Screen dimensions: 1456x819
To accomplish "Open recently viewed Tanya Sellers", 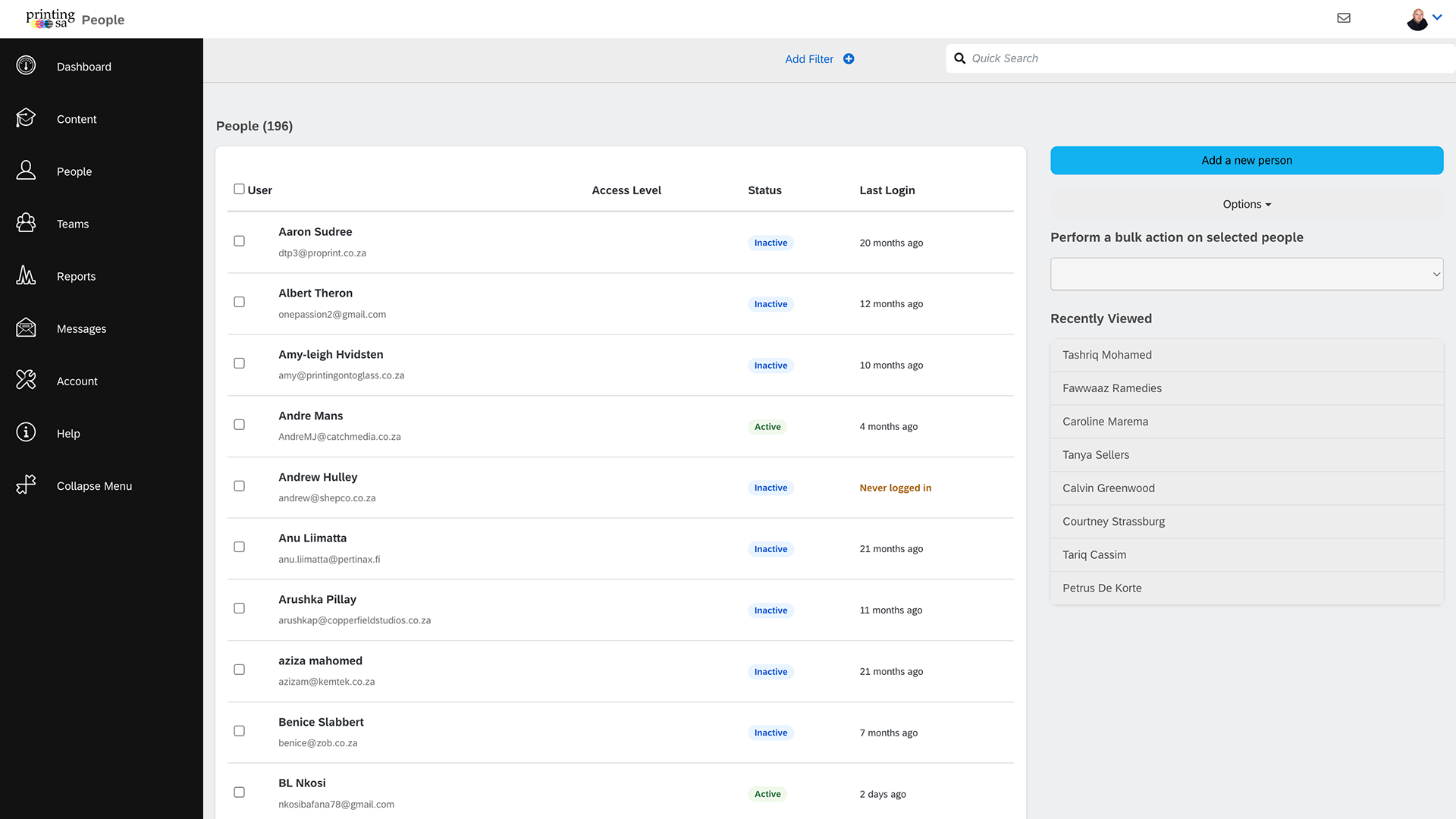I will [1247, 455].
